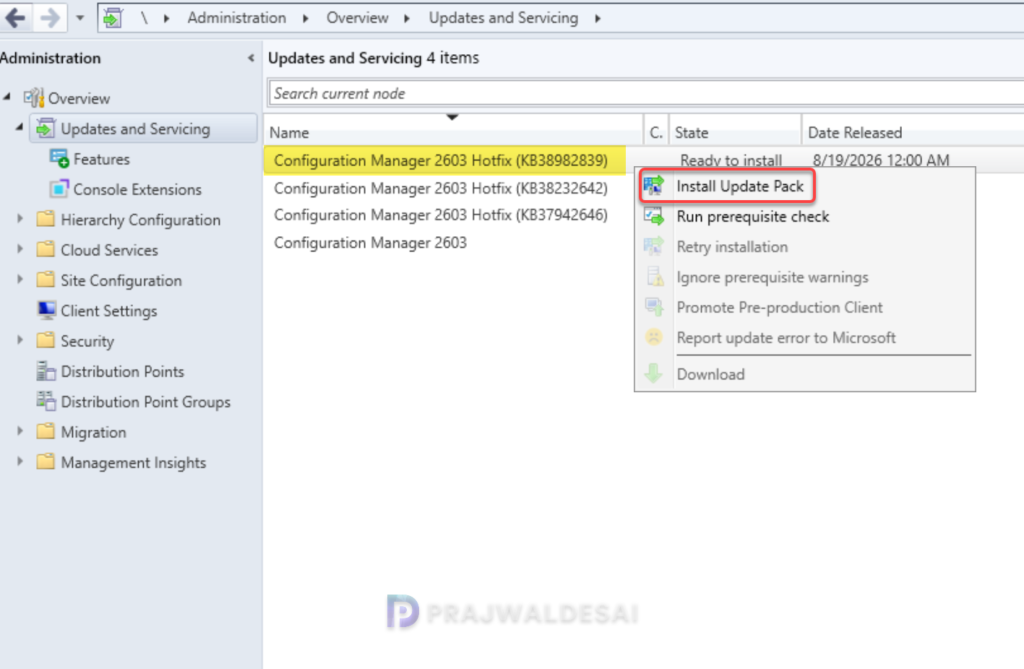
Task: Select hotfix row KB37942646
Action: point(441,215)
